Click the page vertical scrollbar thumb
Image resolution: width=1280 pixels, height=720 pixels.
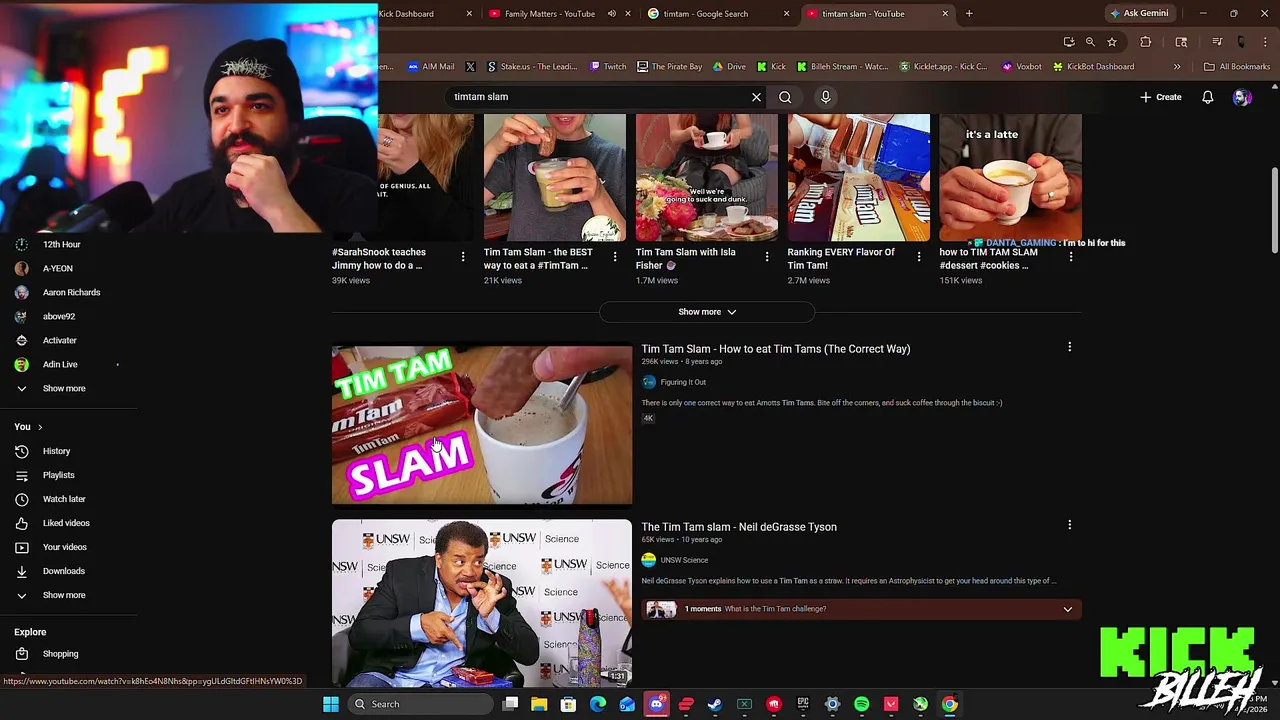point(1274,211)
